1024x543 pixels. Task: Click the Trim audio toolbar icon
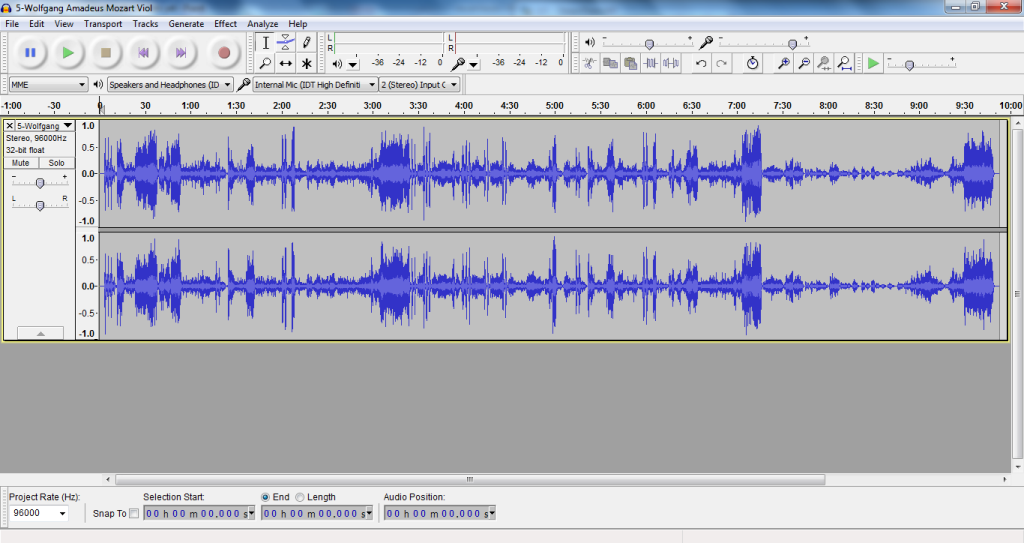click(x=651, y=63)
